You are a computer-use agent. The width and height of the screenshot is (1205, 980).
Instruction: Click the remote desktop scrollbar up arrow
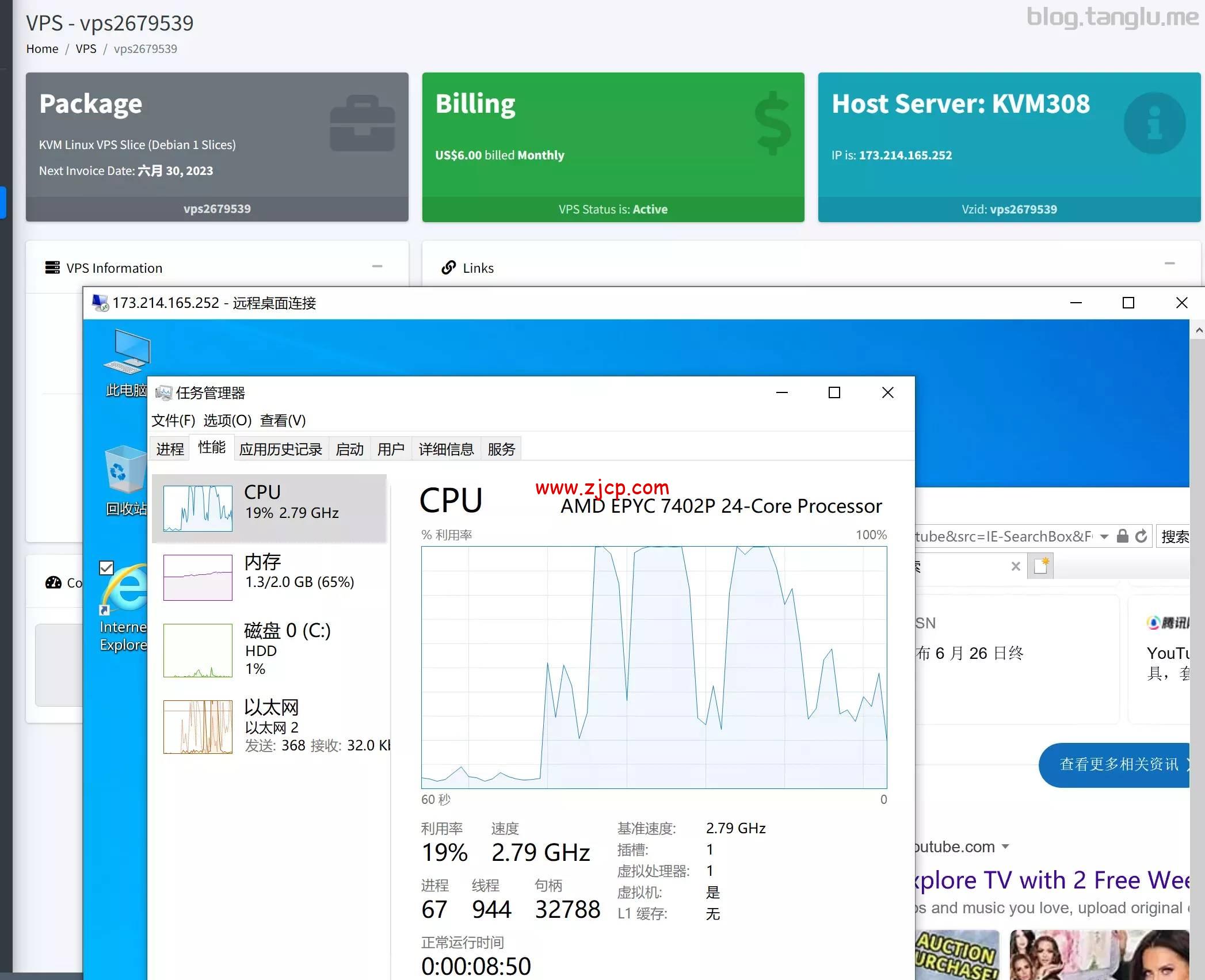pos(1199,330)
